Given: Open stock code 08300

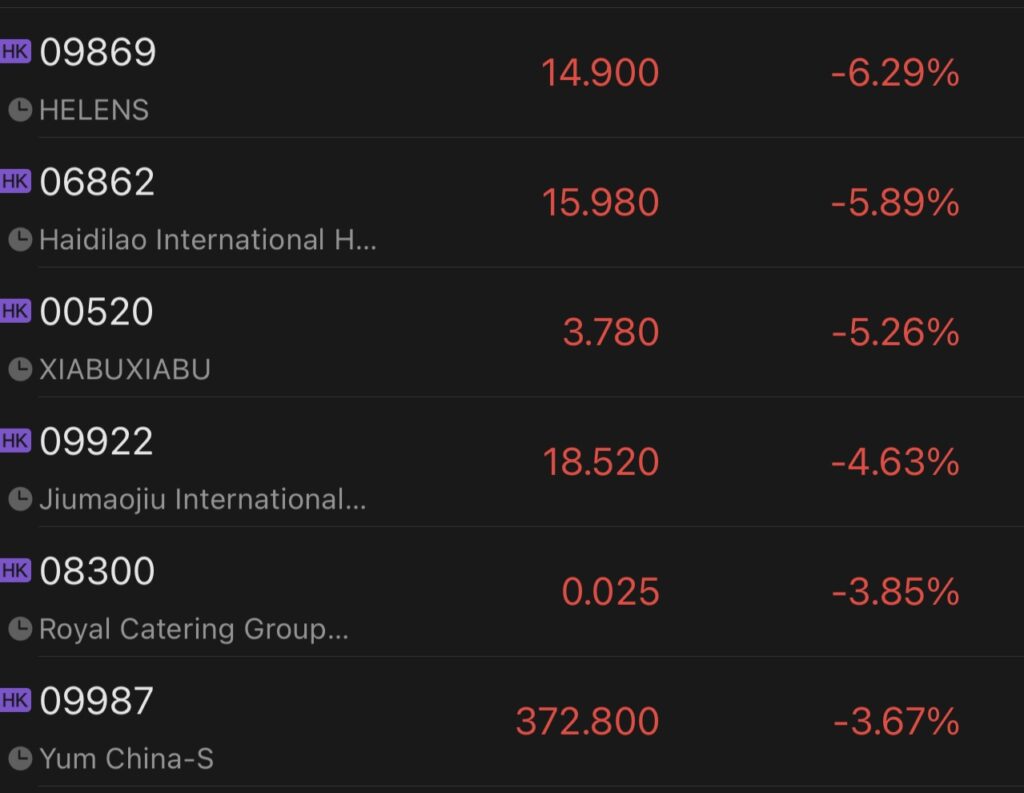Looking at the screenshot, I should click(97, 571).
